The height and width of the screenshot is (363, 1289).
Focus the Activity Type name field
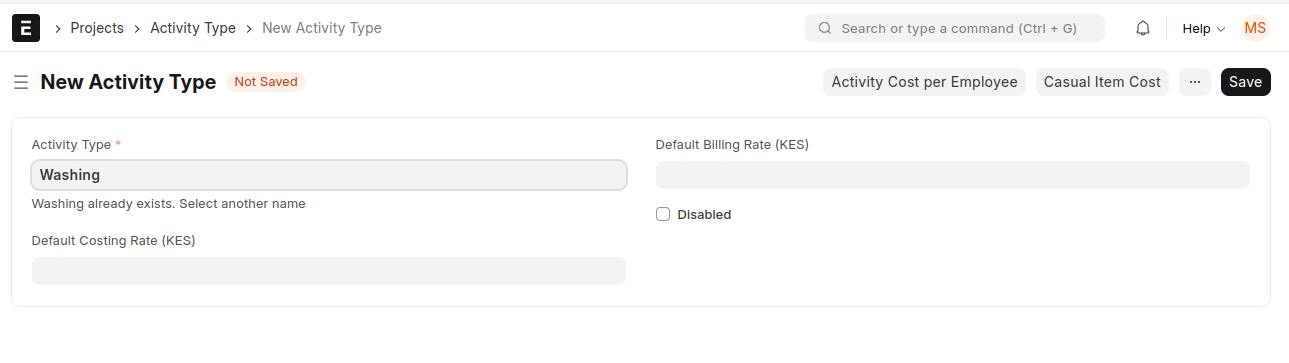[329, 175]
